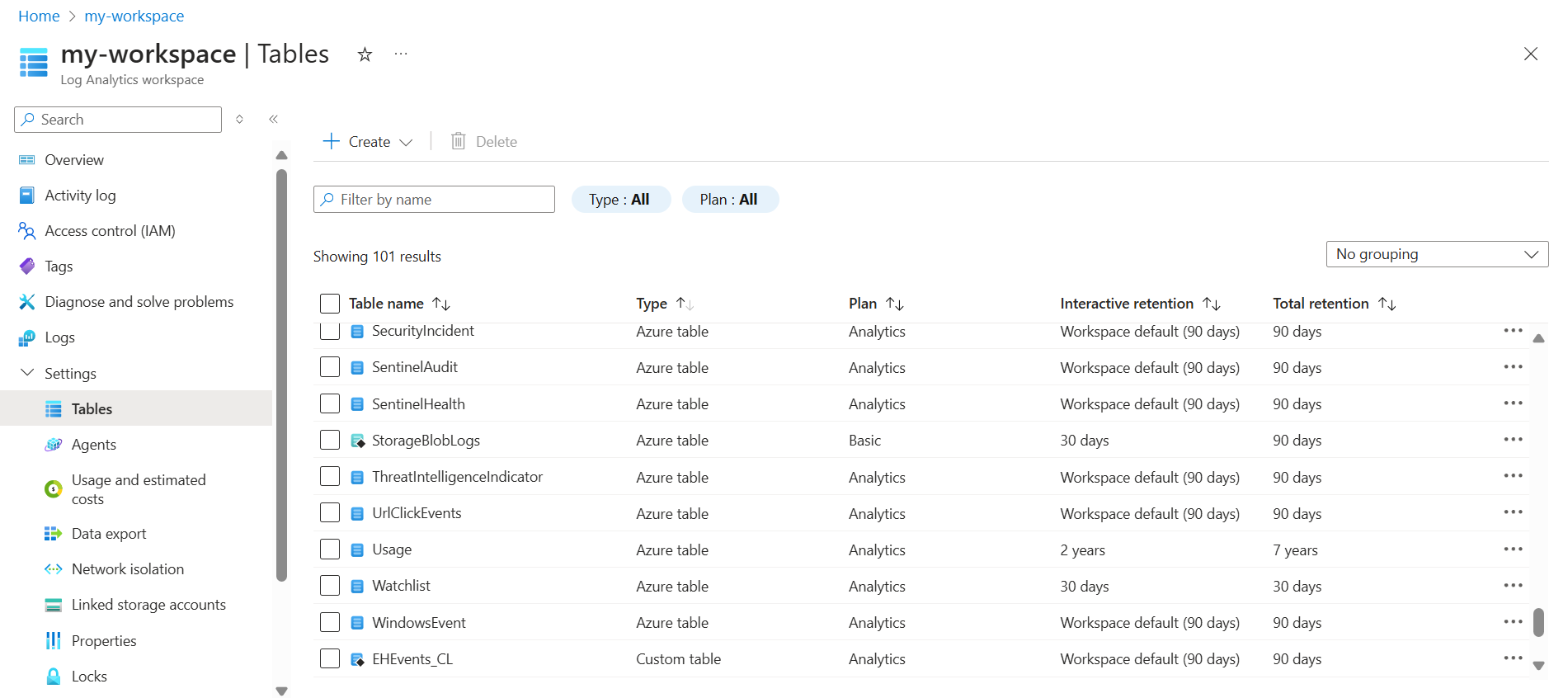Open the Agents menu item
This screenshot has width=1568, height=698.
point(93,445)
